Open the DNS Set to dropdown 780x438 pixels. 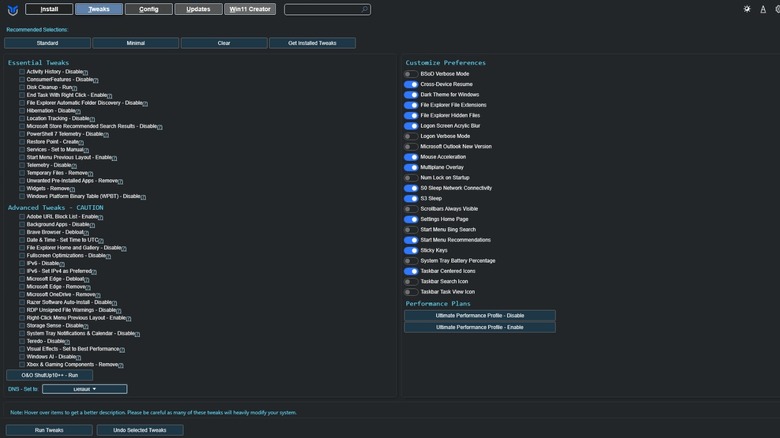coord(85,389)
